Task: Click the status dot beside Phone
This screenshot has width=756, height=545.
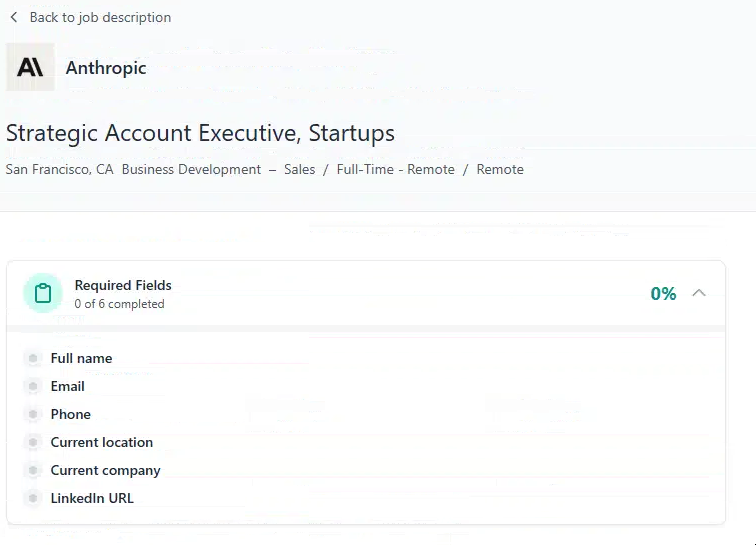Action: coord(33,414)
